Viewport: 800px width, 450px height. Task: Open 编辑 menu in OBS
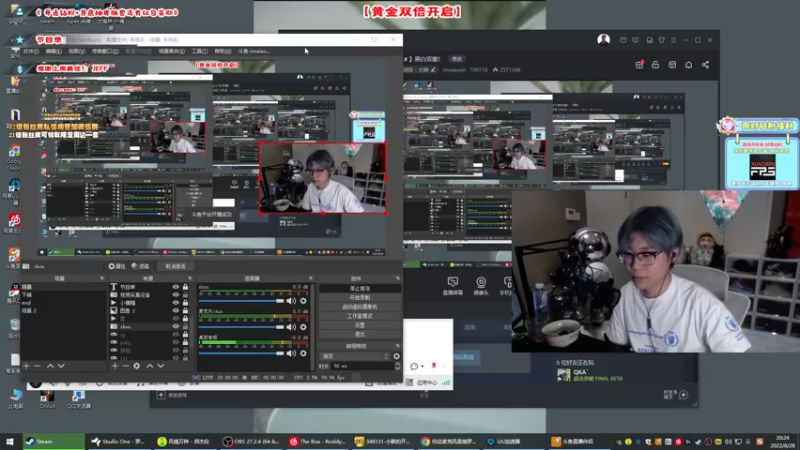point(53,52)
